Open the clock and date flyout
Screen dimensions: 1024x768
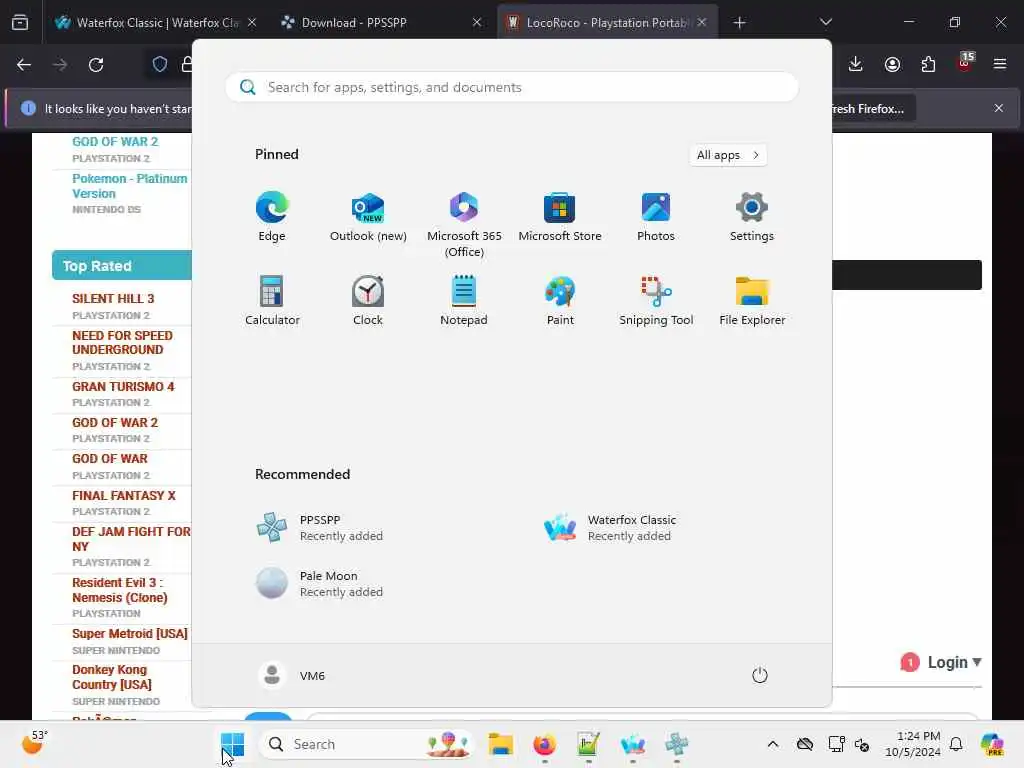point(912,744)
